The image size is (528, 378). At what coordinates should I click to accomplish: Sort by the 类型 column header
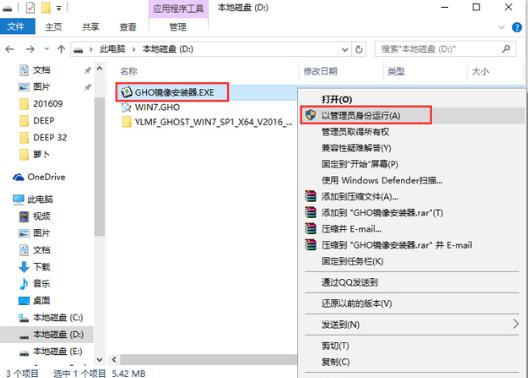(396, 71)
